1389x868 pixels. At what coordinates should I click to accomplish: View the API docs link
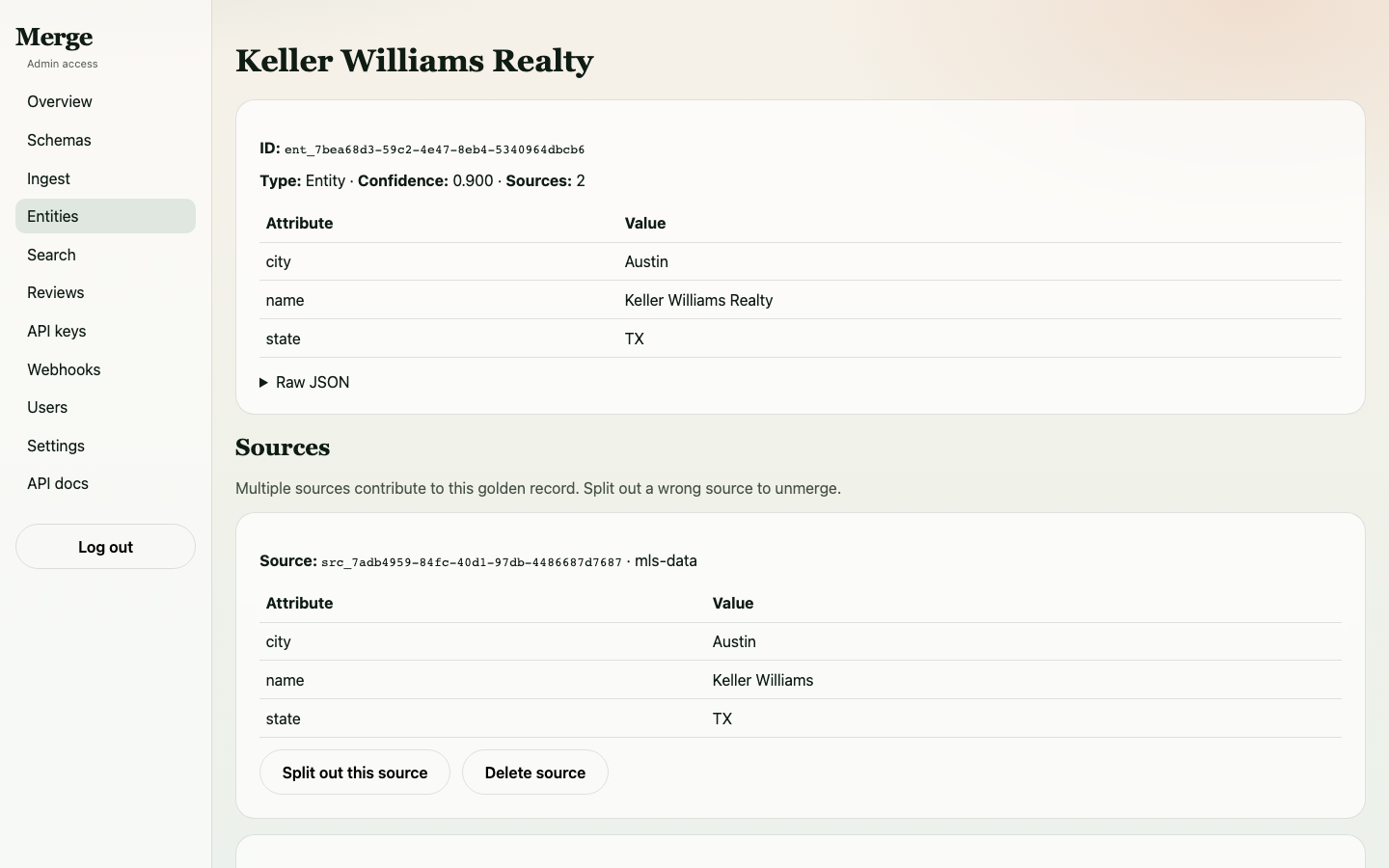coord(105,483)
